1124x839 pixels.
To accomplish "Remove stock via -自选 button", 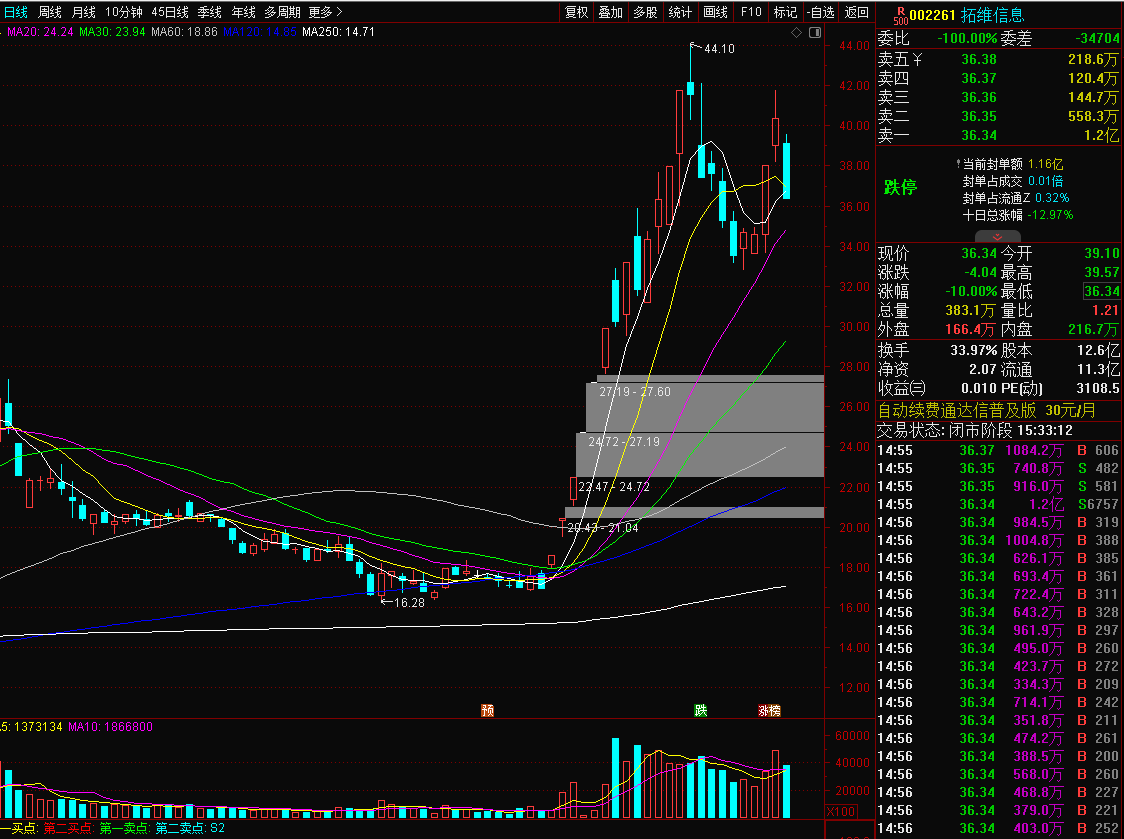I will (820, 12).
